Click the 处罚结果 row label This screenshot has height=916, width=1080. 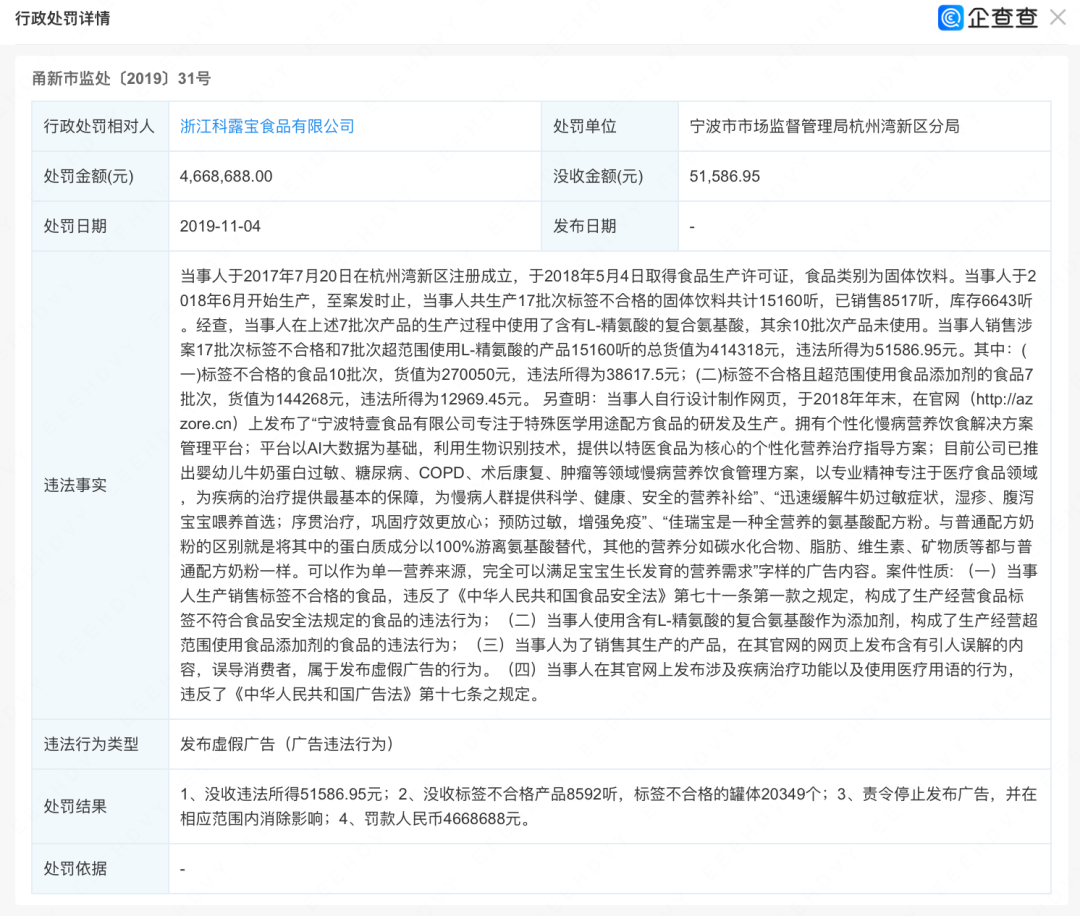75,806
